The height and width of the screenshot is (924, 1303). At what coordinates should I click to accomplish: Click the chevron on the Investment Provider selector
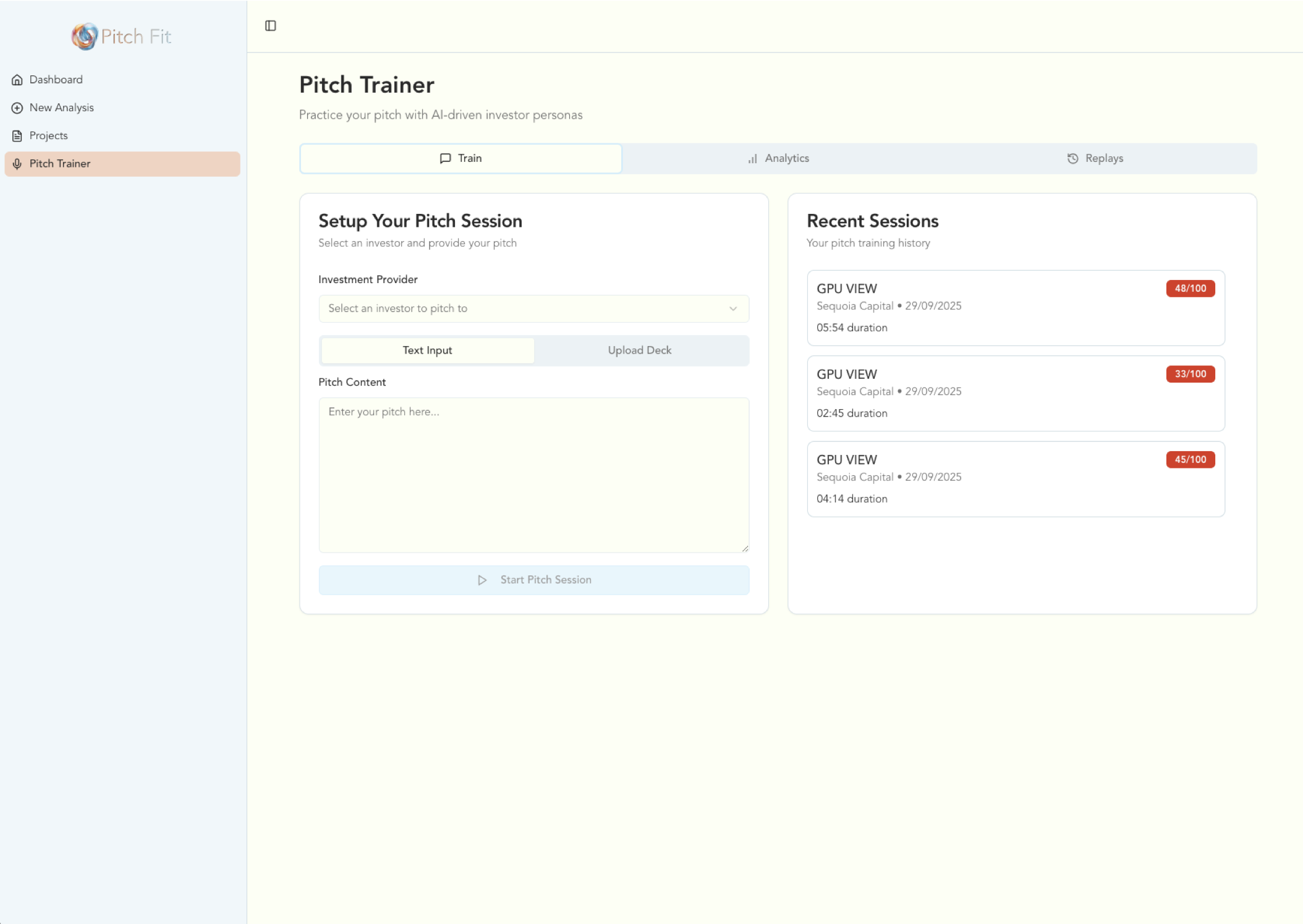733,308
